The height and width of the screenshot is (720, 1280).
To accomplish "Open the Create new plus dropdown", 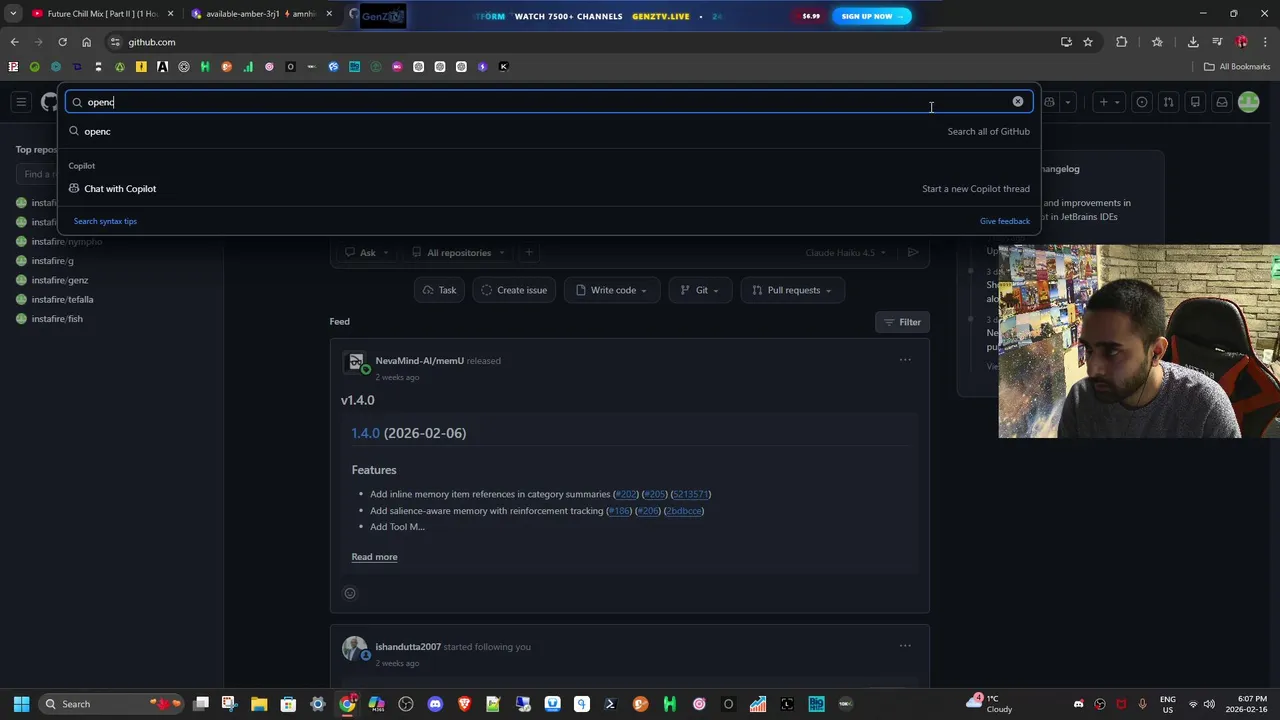I will tap(1108, 102).
